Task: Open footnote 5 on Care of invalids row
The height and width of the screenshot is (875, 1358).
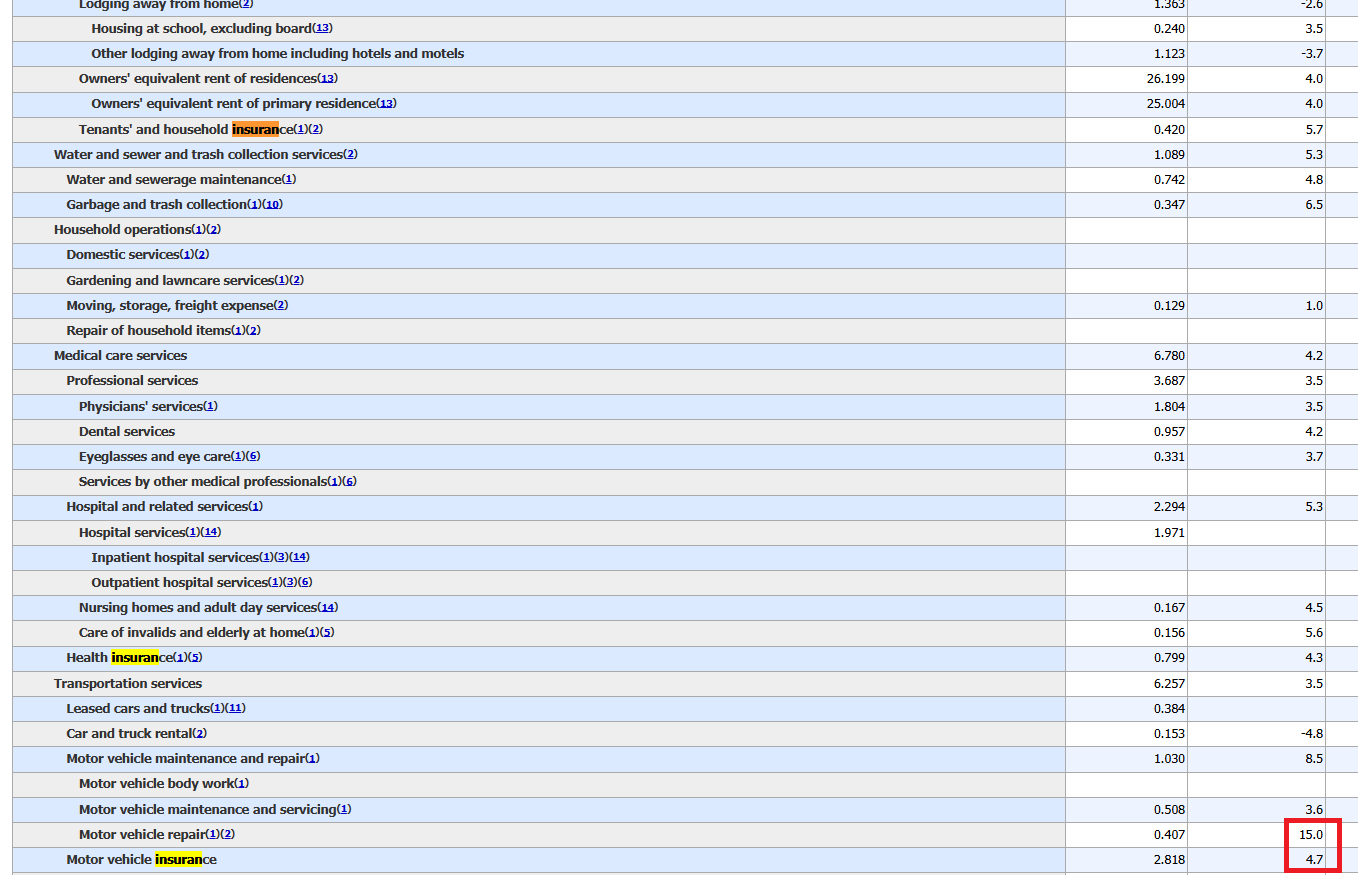Action: pyautogui.click(x=327, y=633)
